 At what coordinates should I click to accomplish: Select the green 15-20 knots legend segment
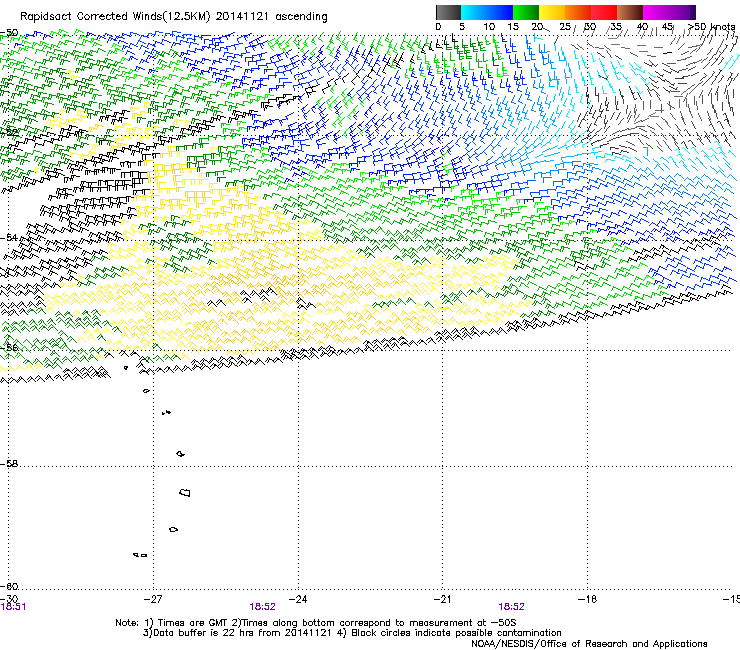pyautogui.click(x=526, y=12)
